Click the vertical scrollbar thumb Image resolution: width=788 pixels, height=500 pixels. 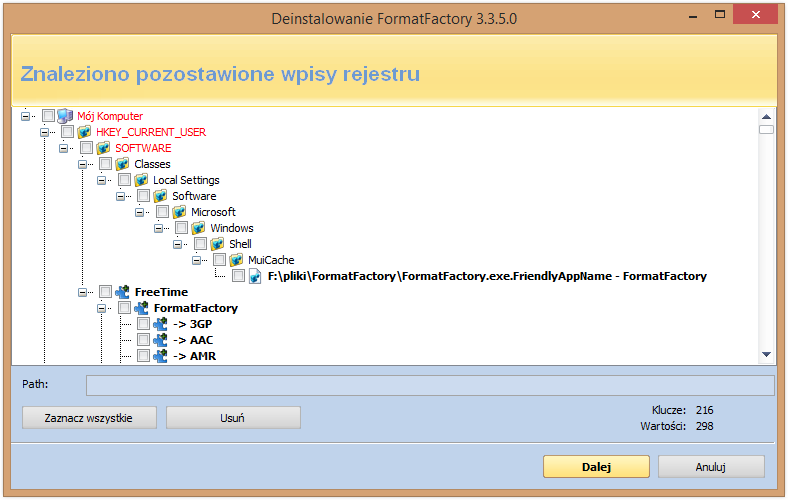coord(766,130)
